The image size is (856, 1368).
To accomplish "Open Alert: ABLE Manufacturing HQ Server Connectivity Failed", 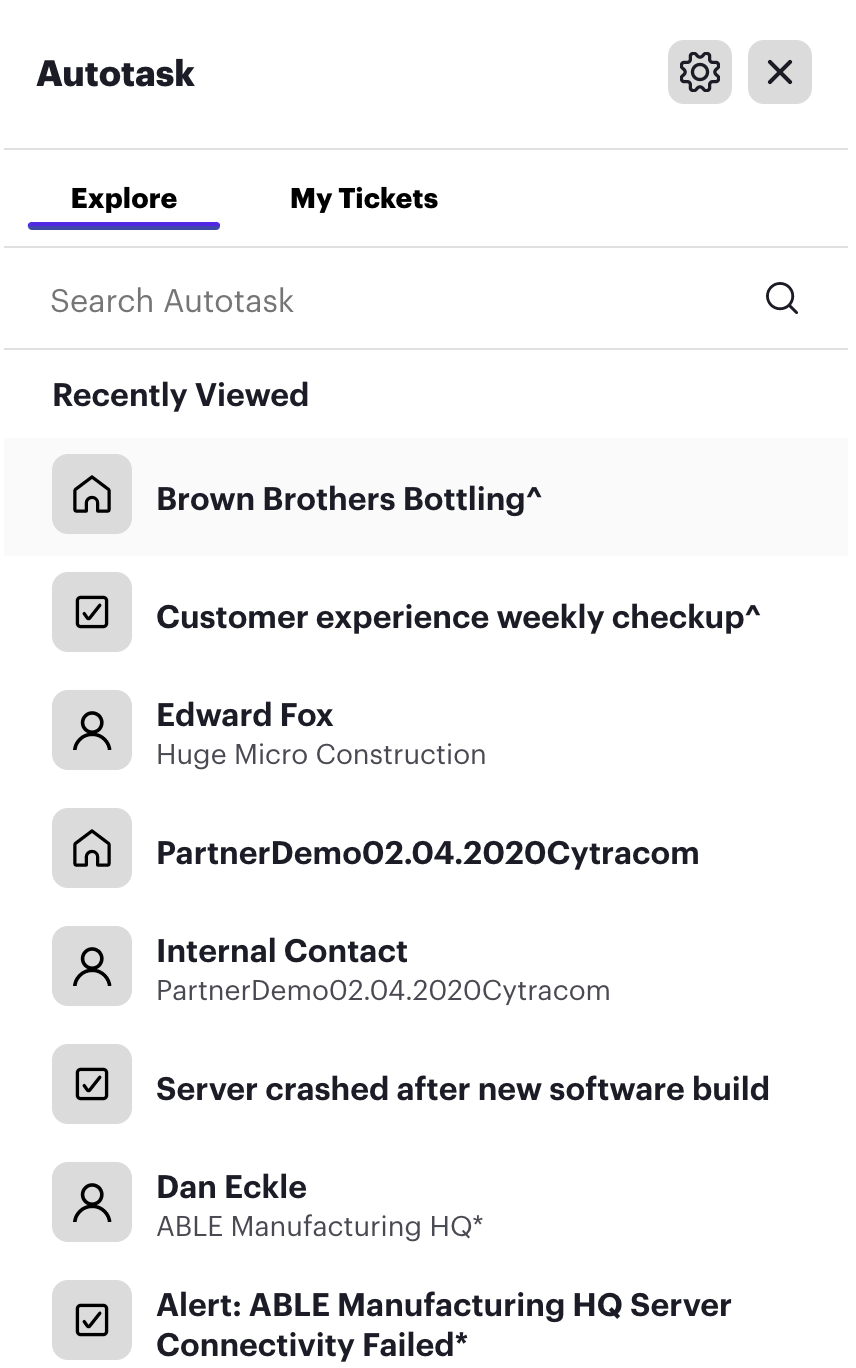I will click(x=444, y=1325).
